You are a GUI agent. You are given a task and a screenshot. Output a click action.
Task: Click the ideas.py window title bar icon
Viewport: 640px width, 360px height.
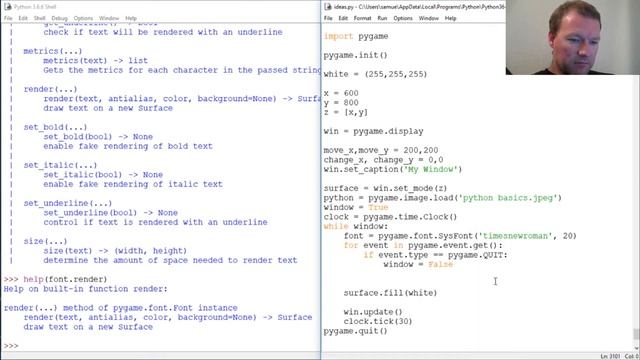[x=328, y=7]
